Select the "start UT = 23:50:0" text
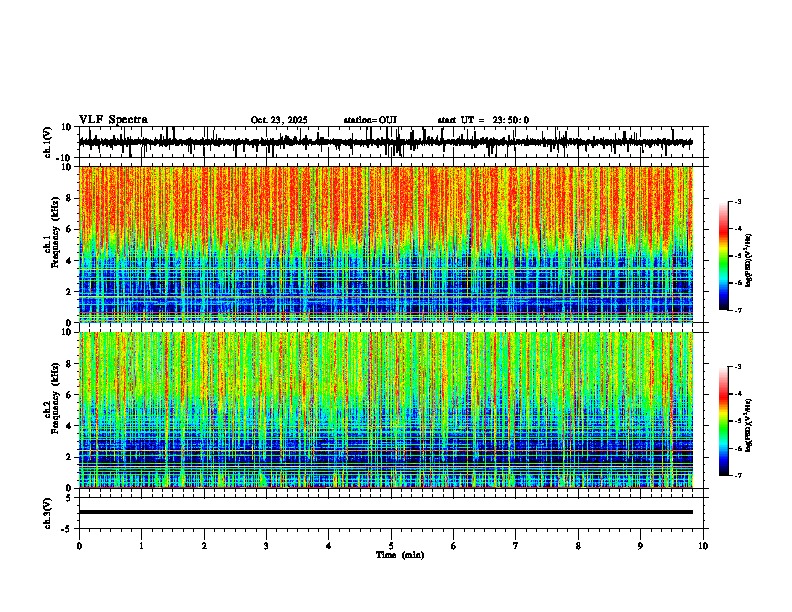 [x=483, y=120]
